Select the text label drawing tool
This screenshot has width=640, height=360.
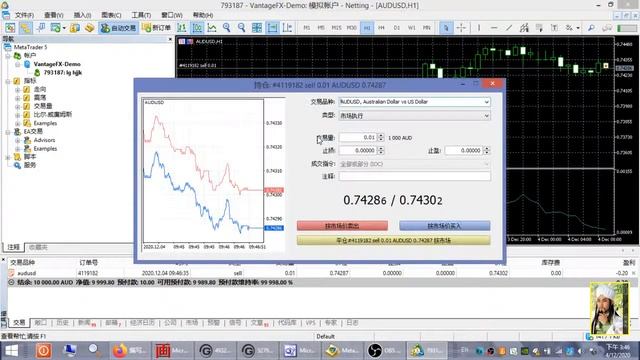point(554,28)
